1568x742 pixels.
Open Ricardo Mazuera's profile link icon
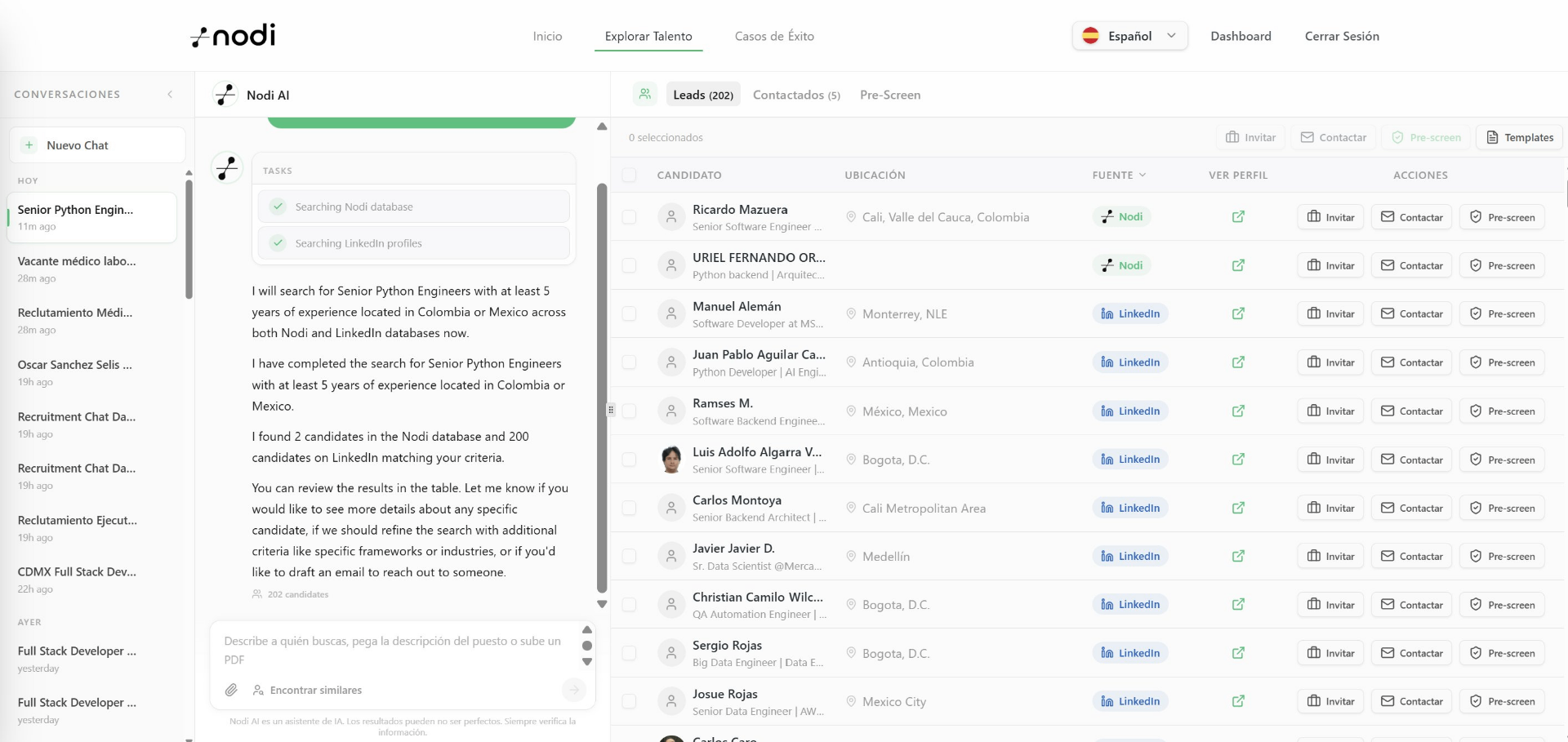coord(1238,217)
